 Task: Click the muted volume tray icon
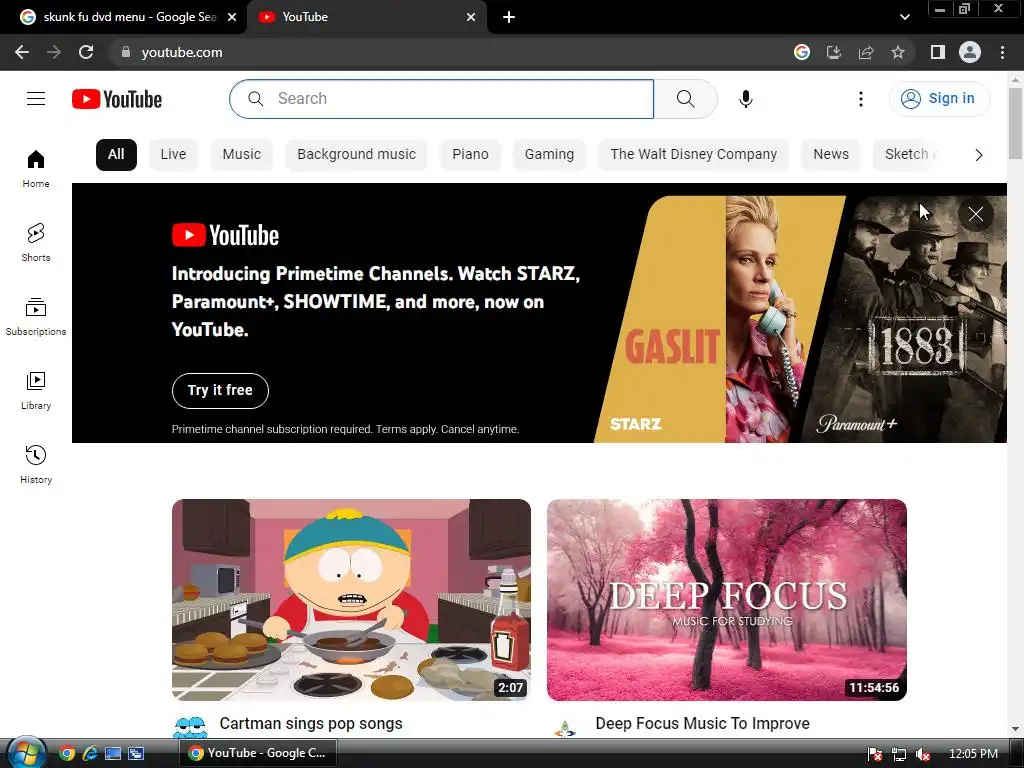(923, 754)
